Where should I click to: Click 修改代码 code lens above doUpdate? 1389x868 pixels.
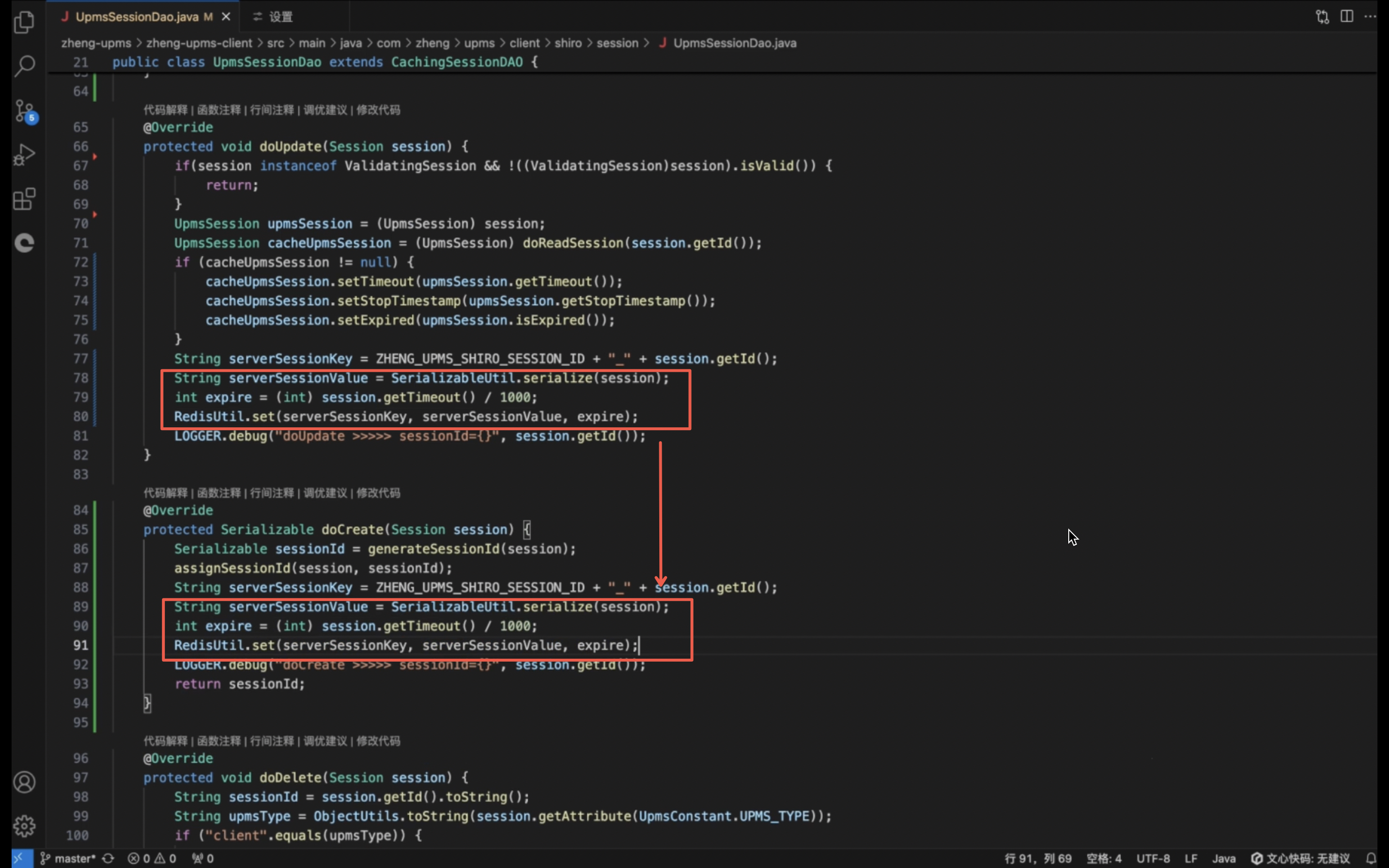[x=378, y=109]
